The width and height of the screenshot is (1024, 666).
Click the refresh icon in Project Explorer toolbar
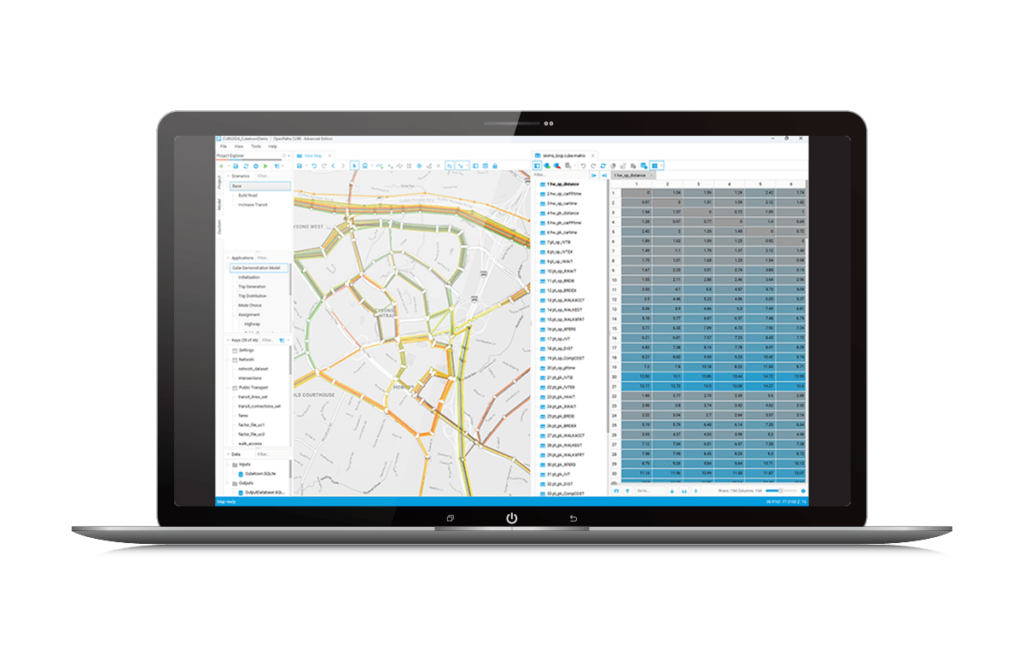(x=245, y=165)
